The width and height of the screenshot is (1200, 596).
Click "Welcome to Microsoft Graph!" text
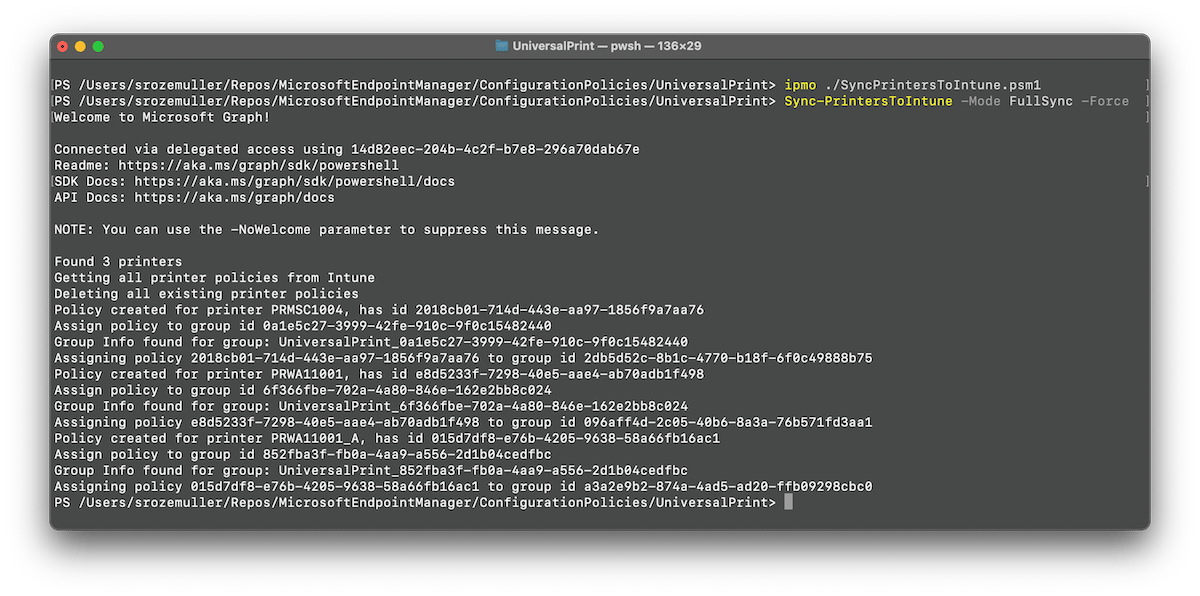[x=162, y=117]
